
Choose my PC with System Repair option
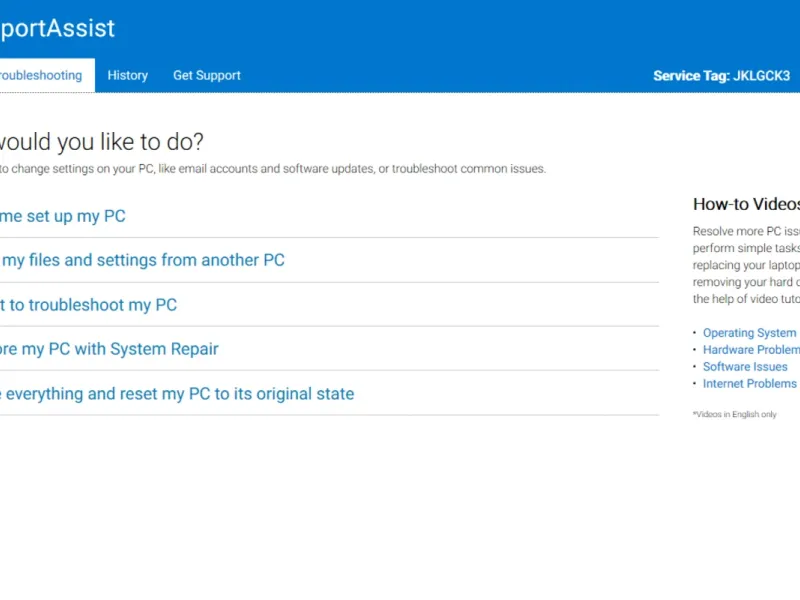[109, 349]
